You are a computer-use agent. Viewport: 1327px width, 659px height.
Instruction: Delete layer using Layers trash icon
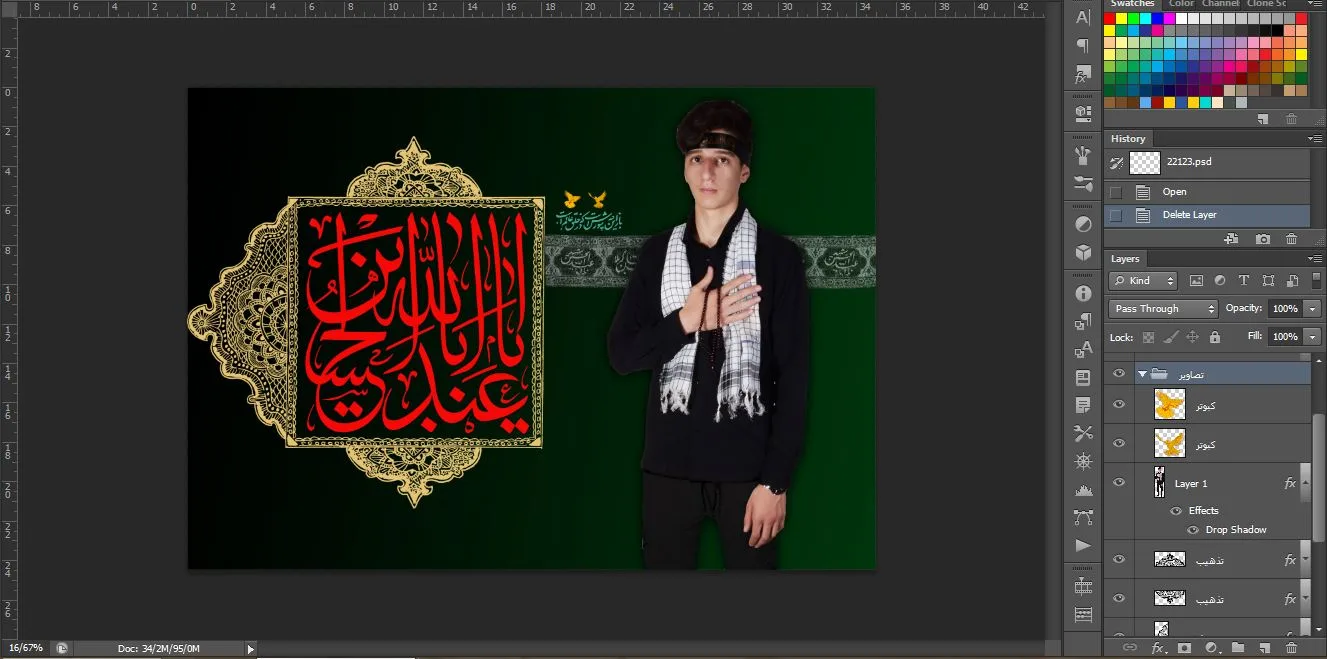tap(1291, 648)
